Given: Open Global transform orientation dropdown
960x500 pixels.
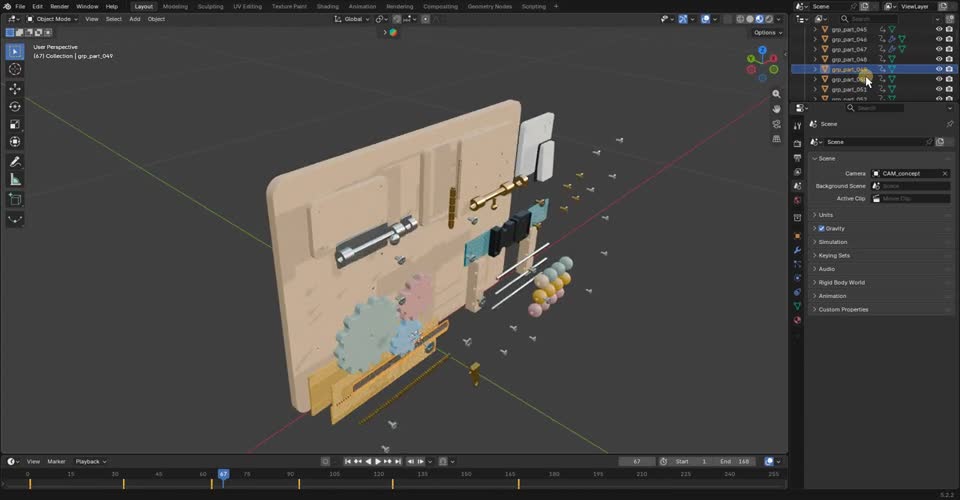Looking at the screenshot, I should [352, 19].
